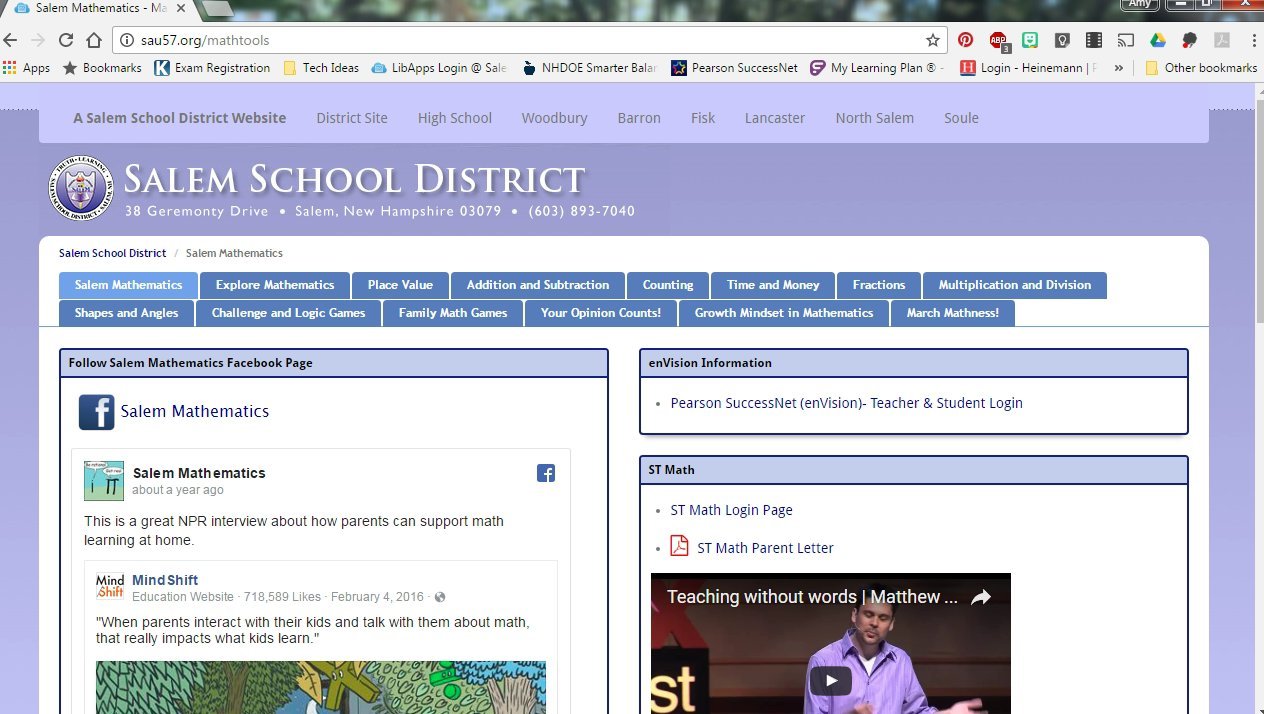Go to the browser home page icon
1264x714 pixels.
(x=94, y=41)
